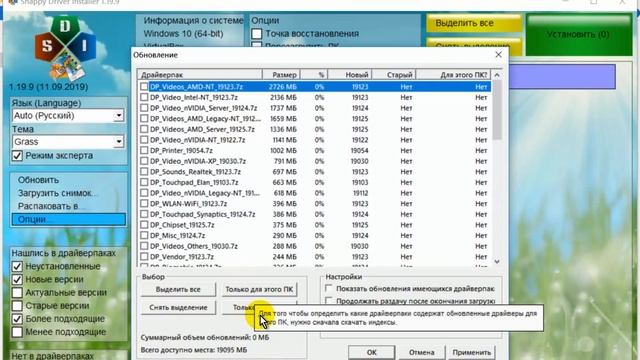The width and height of the screenshot is (640, 360).
Task: Click Только для этого ПК button
Action: pyautogui.click(x=259, y=289)
